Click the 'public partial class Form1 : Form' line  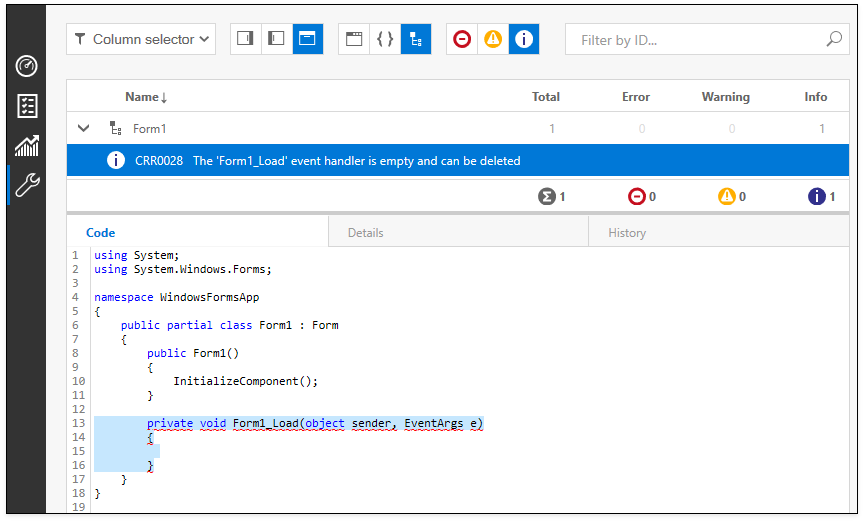(x=229, y=325)
